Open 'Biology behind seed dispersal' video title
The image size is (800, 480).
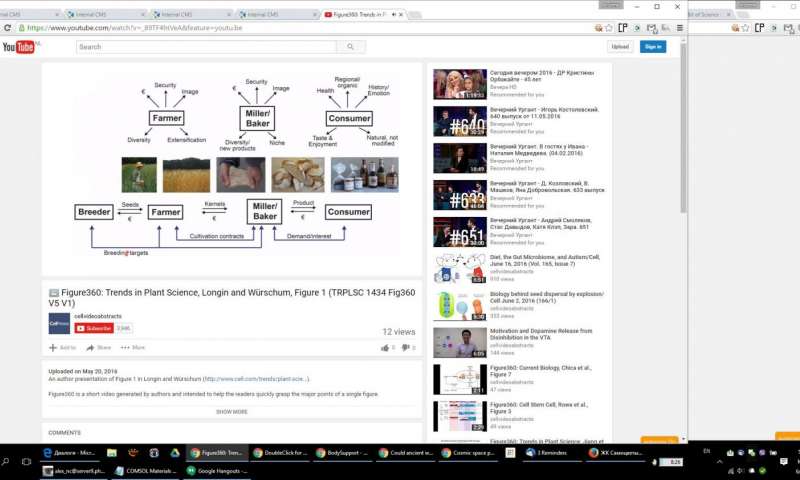coord(547,297)
